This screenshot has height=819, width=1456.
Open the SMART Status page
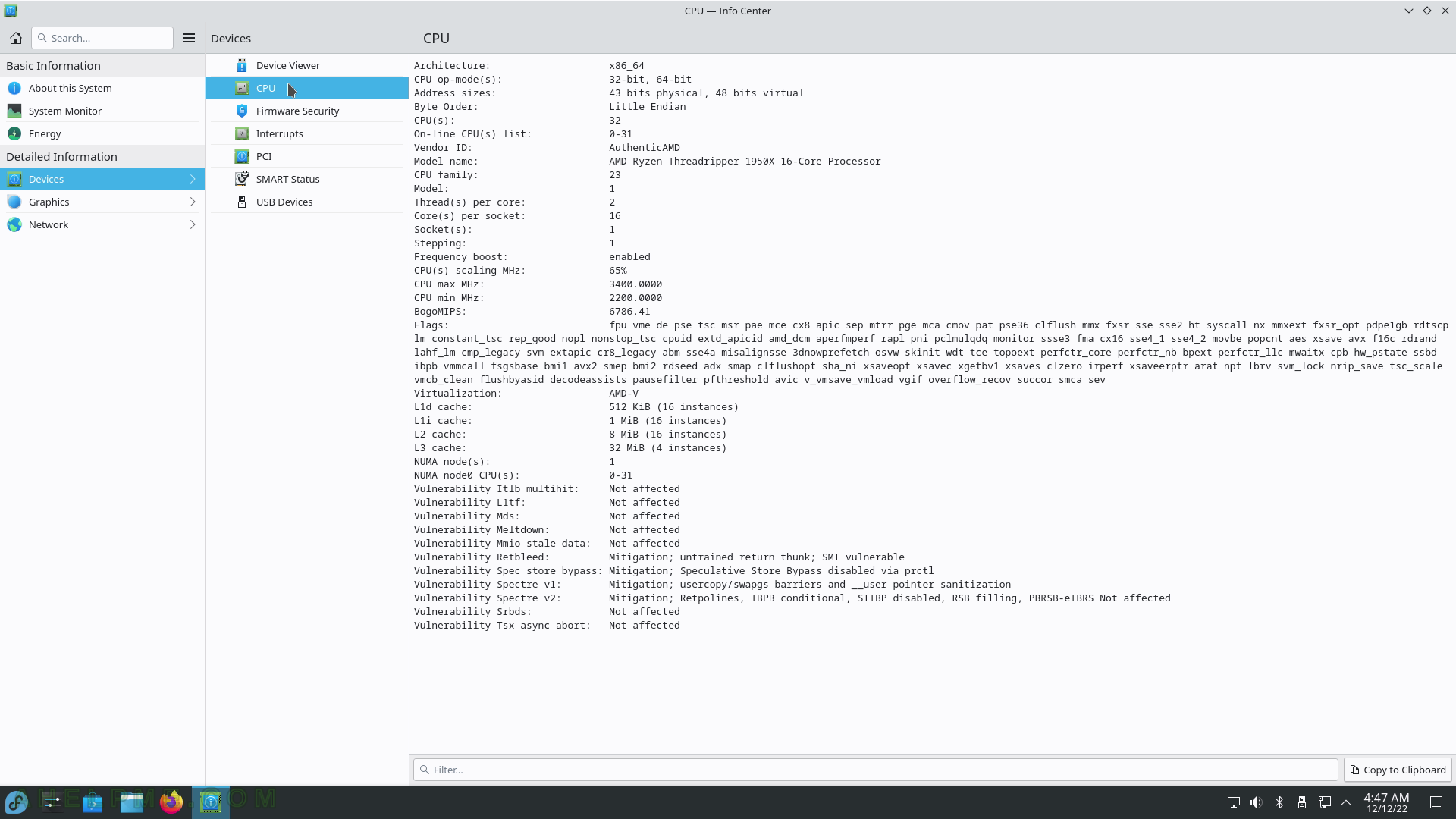307,179
